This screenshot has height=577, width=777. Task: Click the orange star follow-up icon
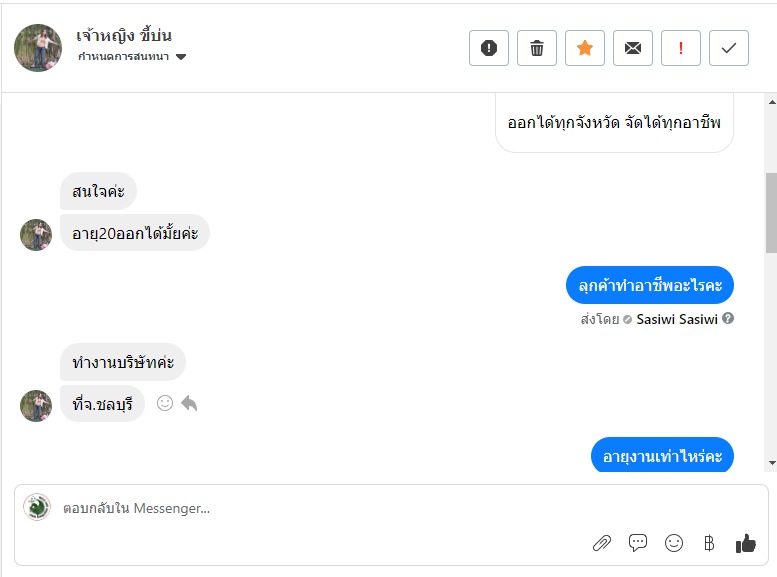pos(585,48)
